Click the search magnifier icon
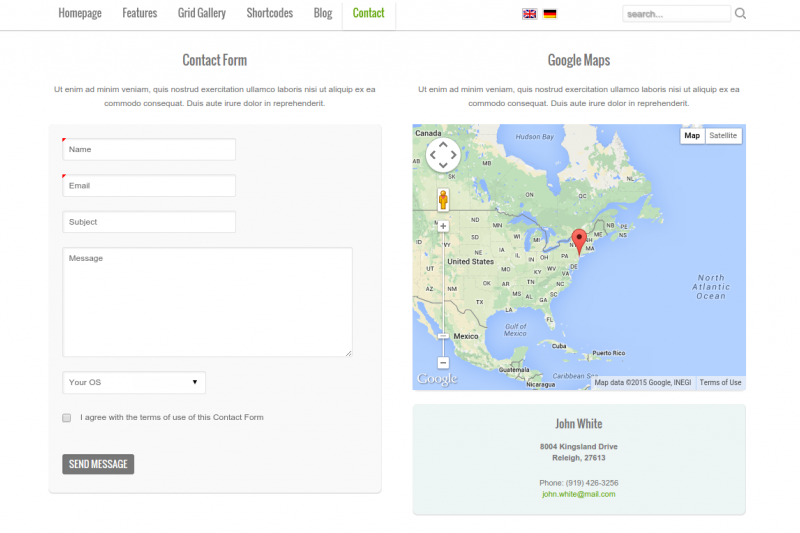 pyautogui.click(x=741, y=14)
